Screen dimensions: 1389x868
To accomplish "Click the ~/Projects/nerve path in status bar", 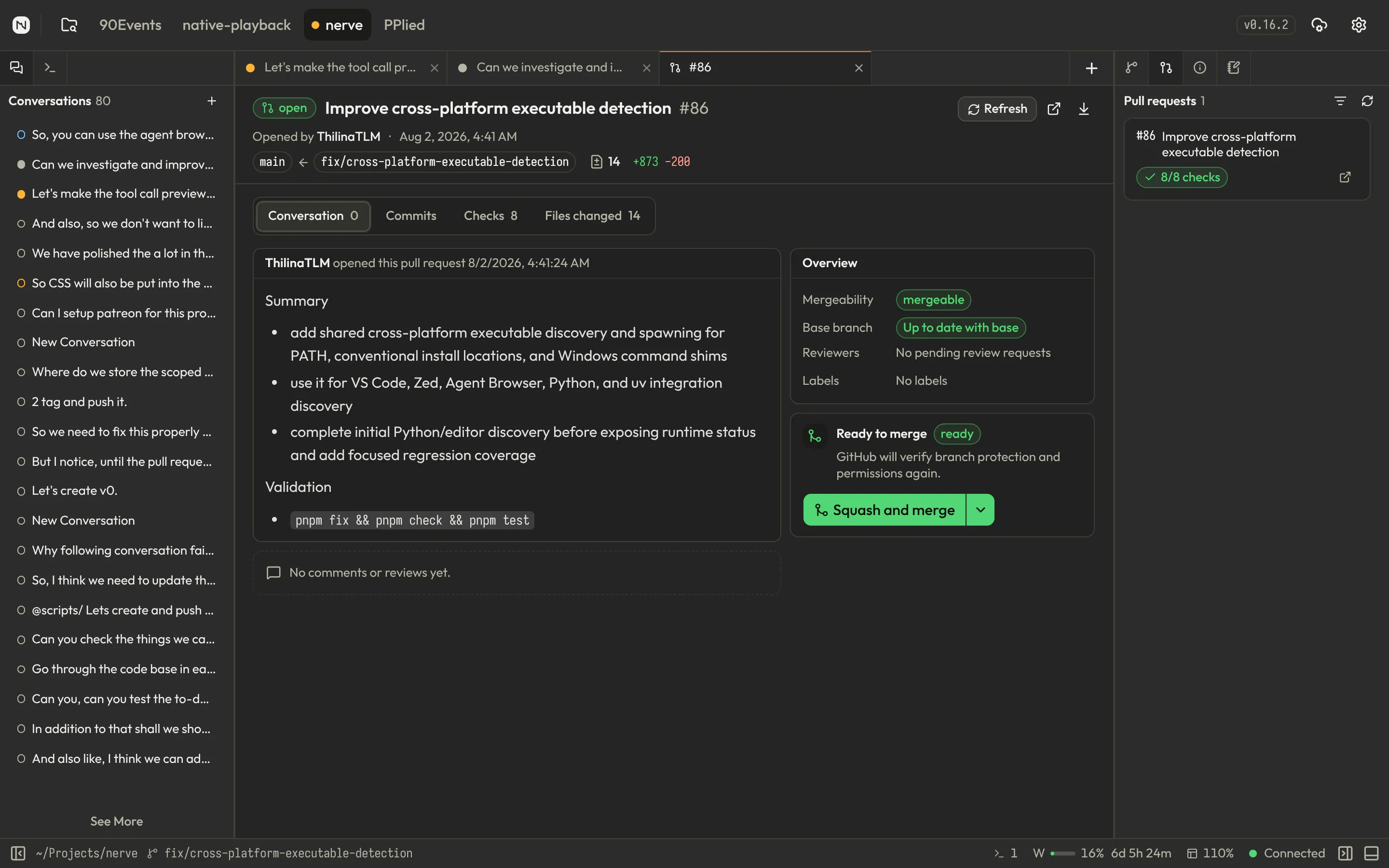I will pos(87,853).
